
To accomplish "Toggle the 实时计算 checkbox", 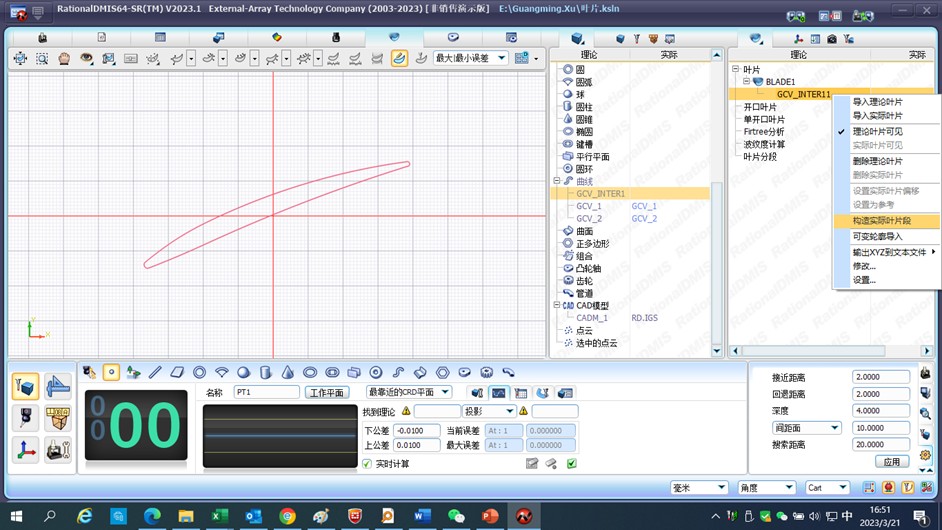I will pos(367,464).
